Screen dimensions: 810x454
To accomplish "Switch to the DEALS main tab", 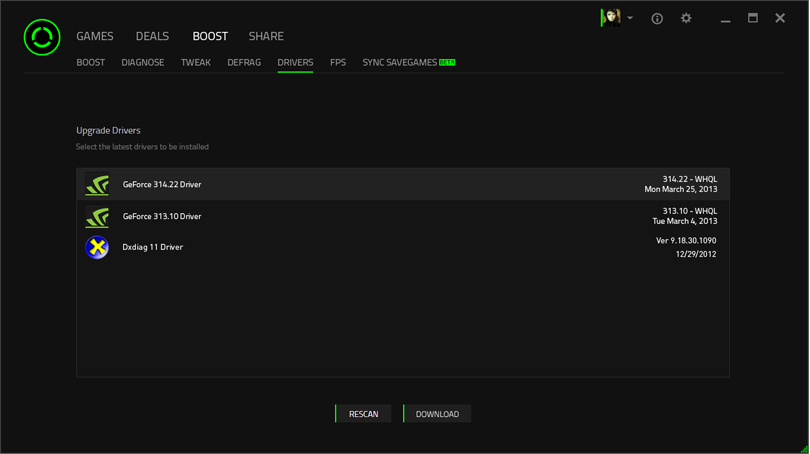I will (x=152, y=36).
